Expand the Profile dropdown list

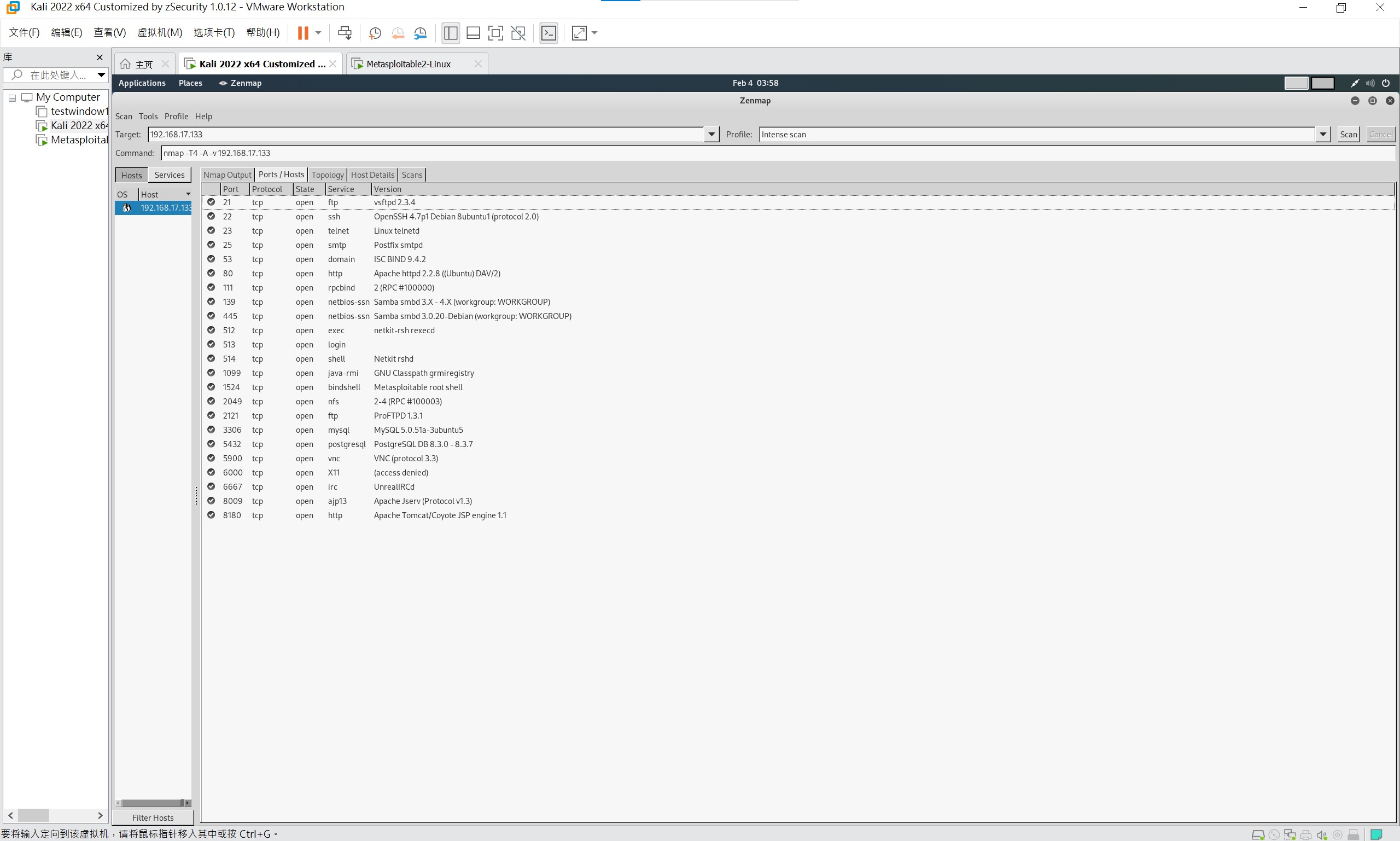(1322, 134)
